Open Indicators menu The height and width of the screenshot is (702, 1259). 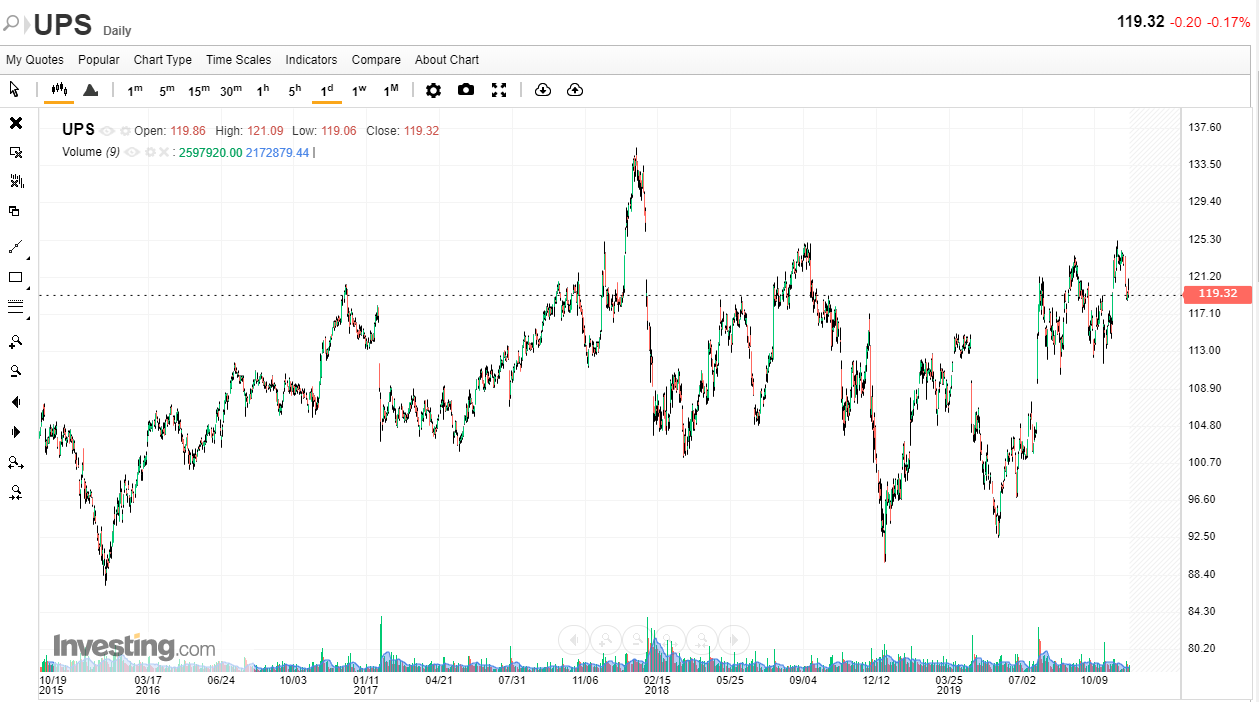coord(311,60)
